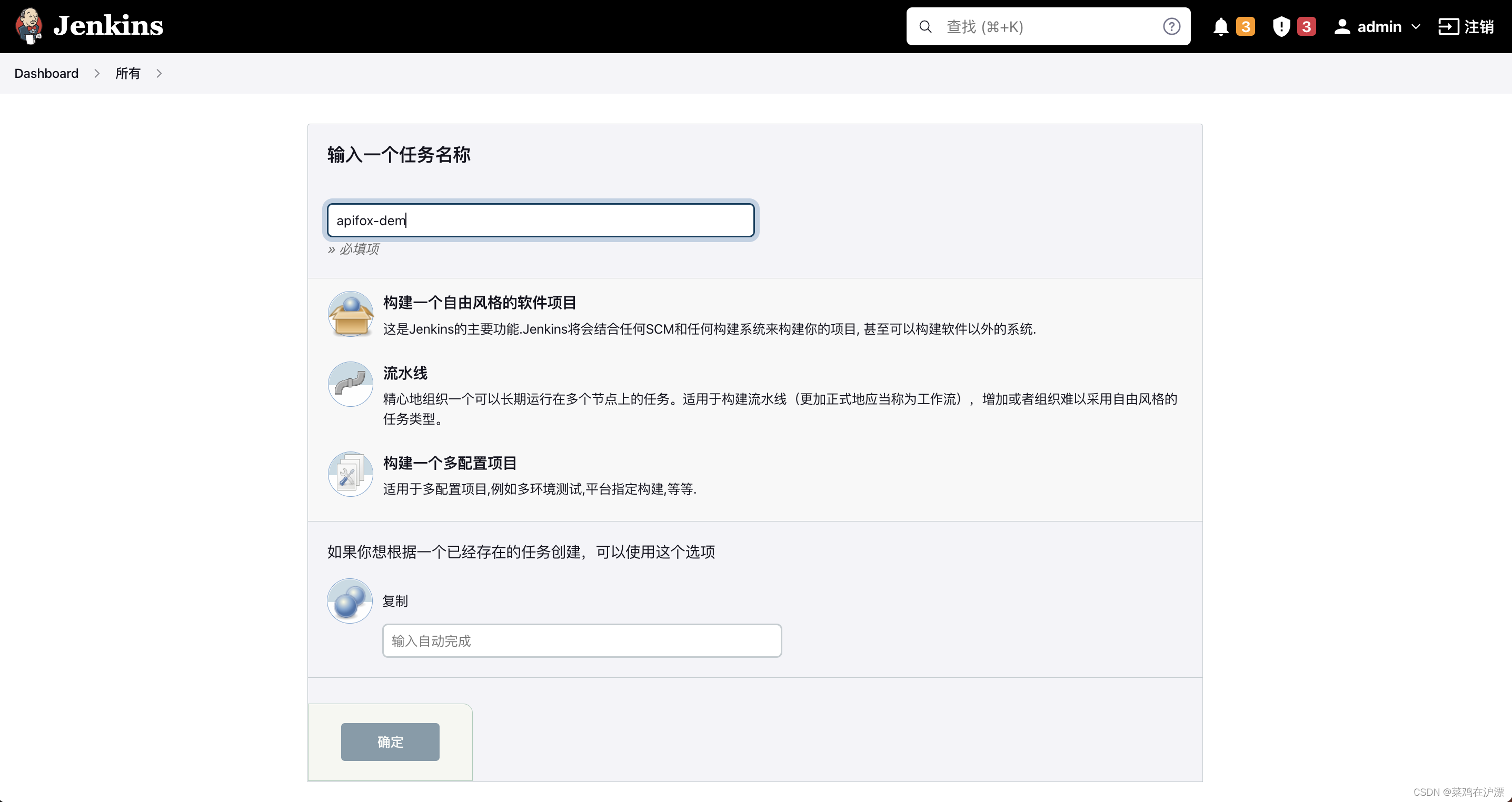Click the Freestyle project box icon

point(351,314)
